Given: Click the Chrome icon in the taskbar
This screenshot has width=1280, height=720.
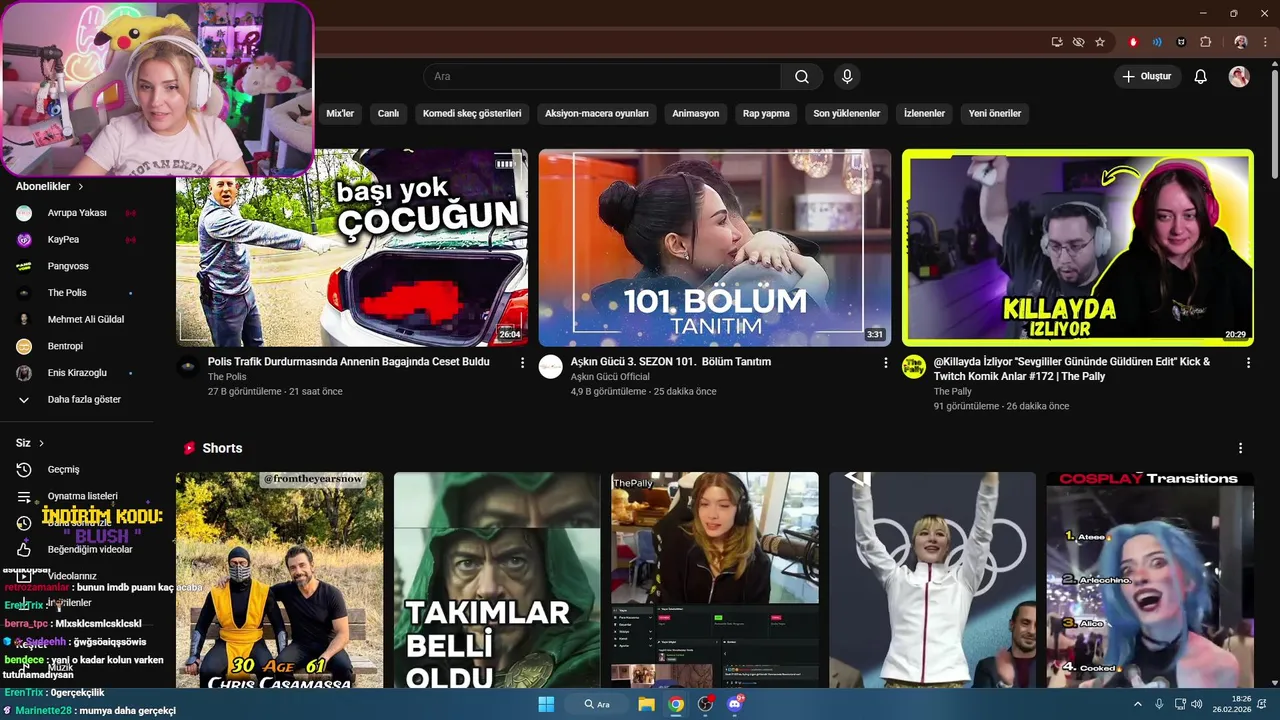Looking at the screenshot, I should pos(676,704).
